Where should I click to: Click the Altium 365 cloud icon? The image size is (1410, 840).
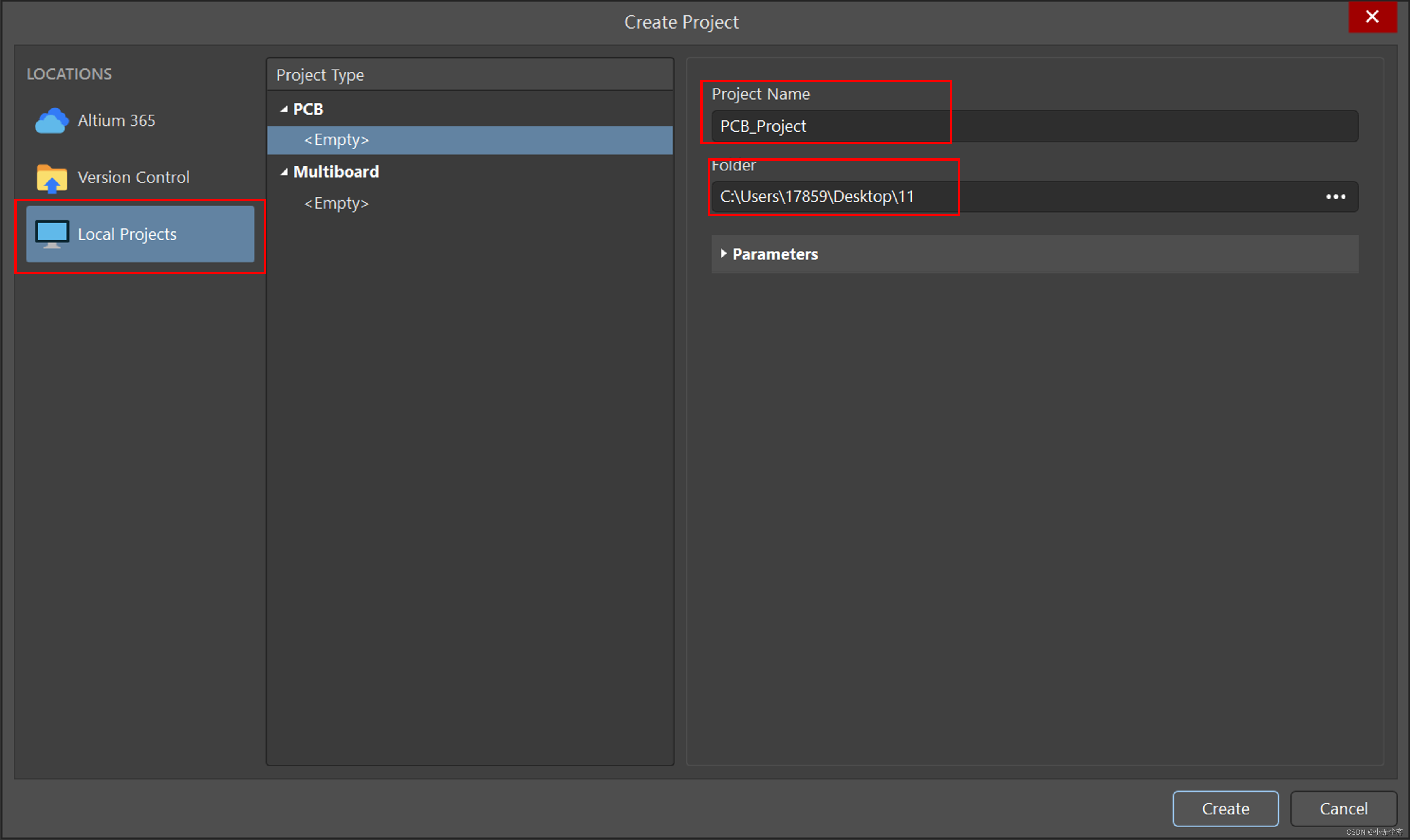[51, 120]
